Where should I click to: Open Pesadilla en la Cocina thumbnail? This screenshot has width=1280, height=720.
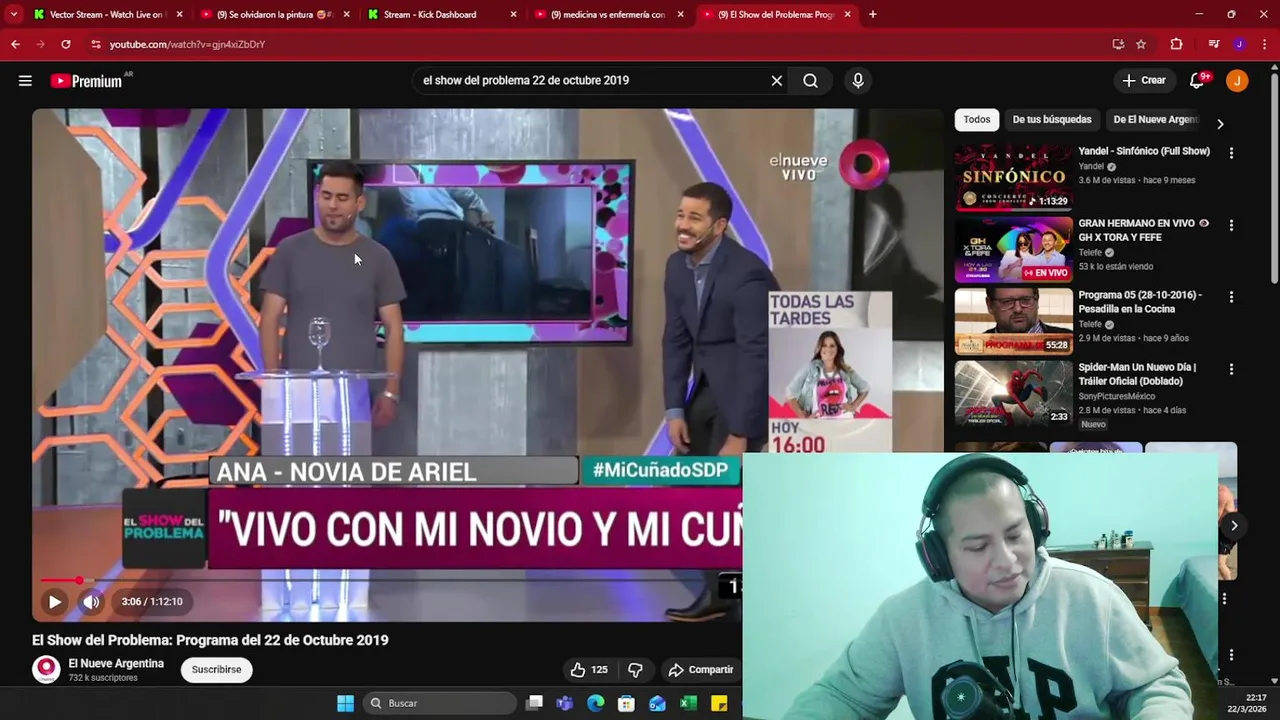[x=1013, y=322]
